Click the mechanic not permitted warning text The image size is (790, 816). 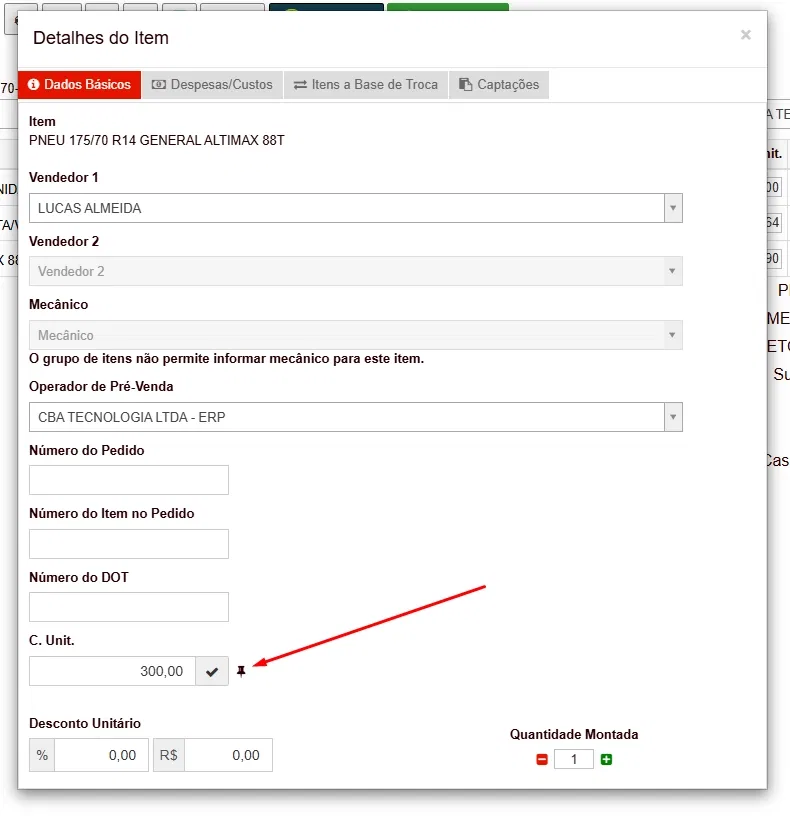(x=226, y=359)
